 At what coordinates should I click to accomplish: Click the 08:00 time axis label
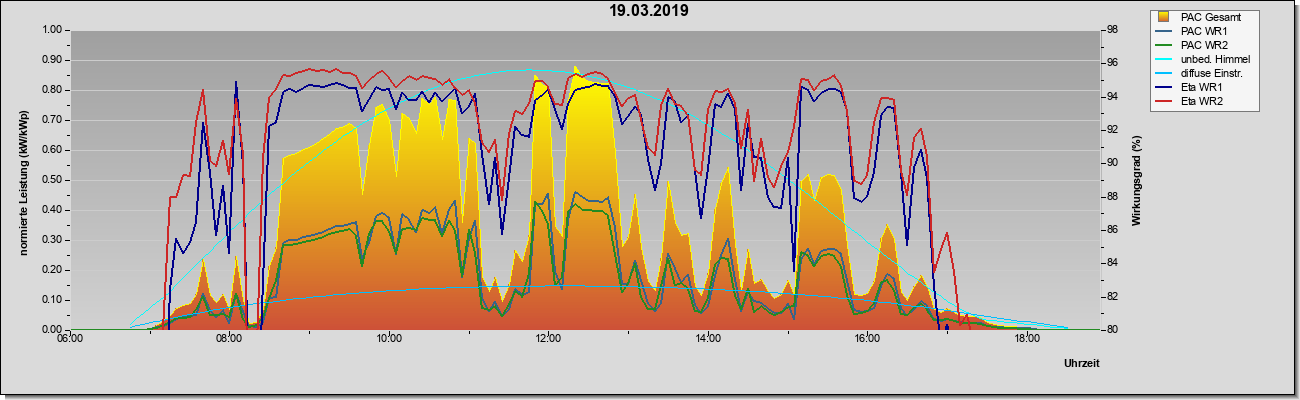(229, 340)
